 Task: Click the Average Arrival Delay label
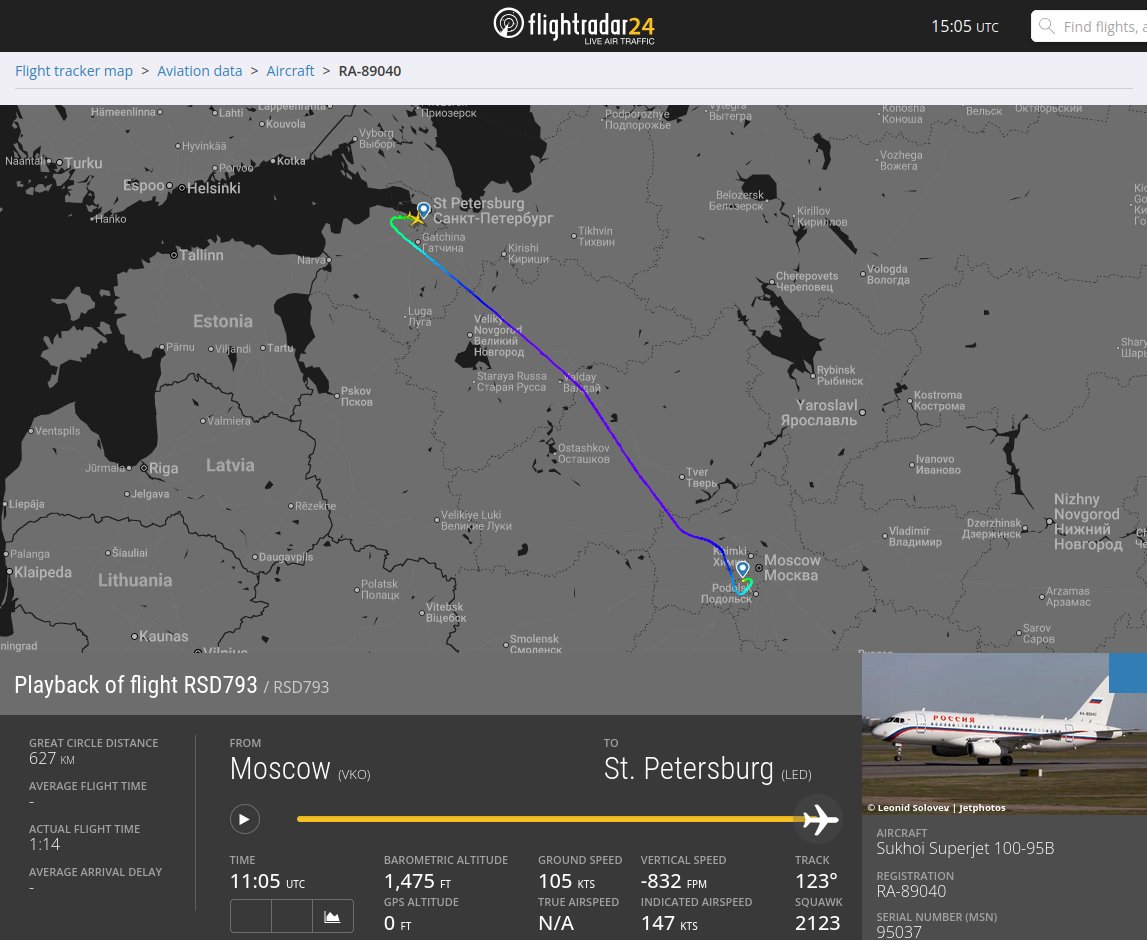pos(95,872)
